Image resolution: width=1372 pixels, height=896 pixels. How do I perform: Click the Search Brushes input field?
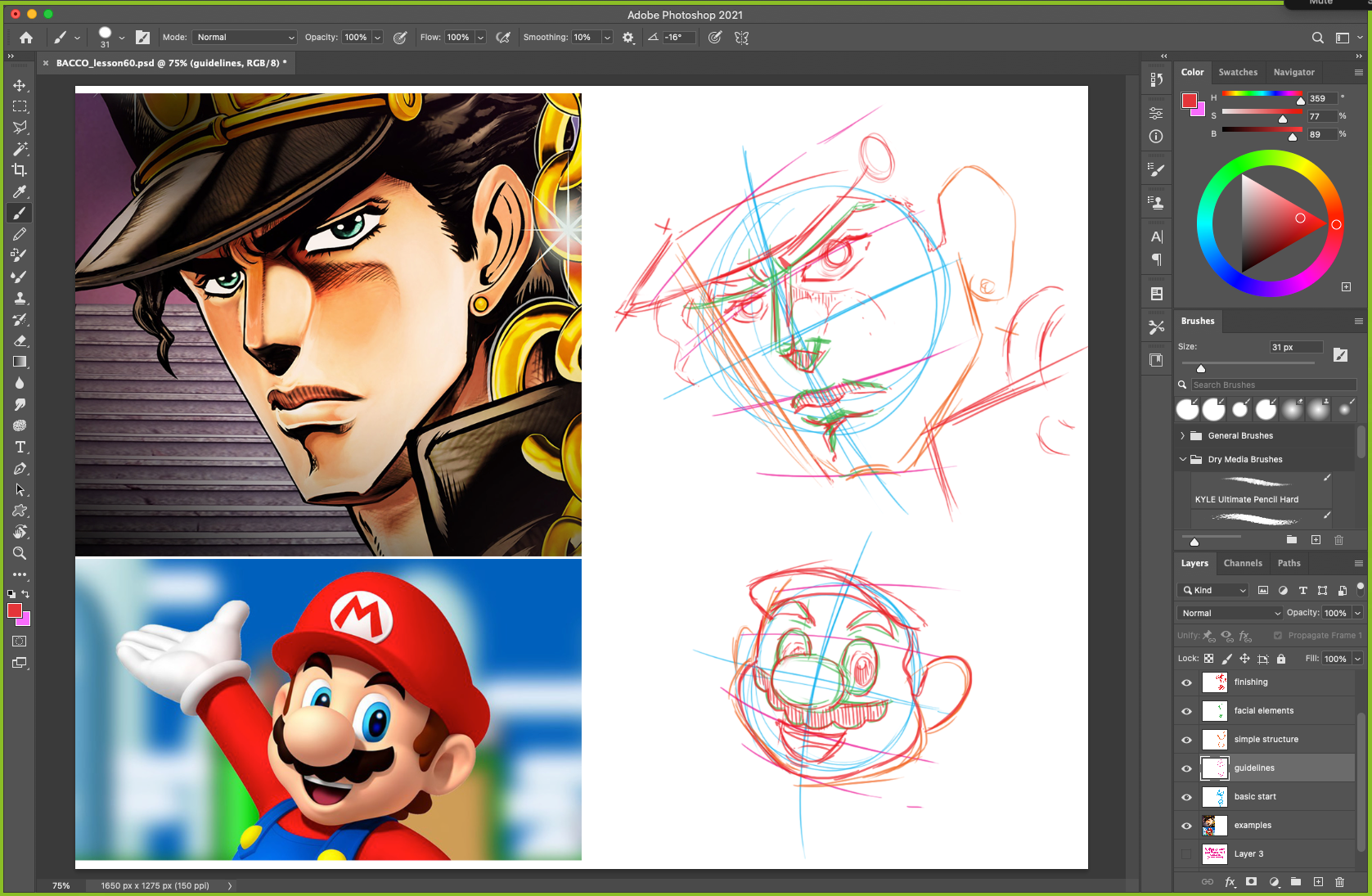click(1273, 385)
